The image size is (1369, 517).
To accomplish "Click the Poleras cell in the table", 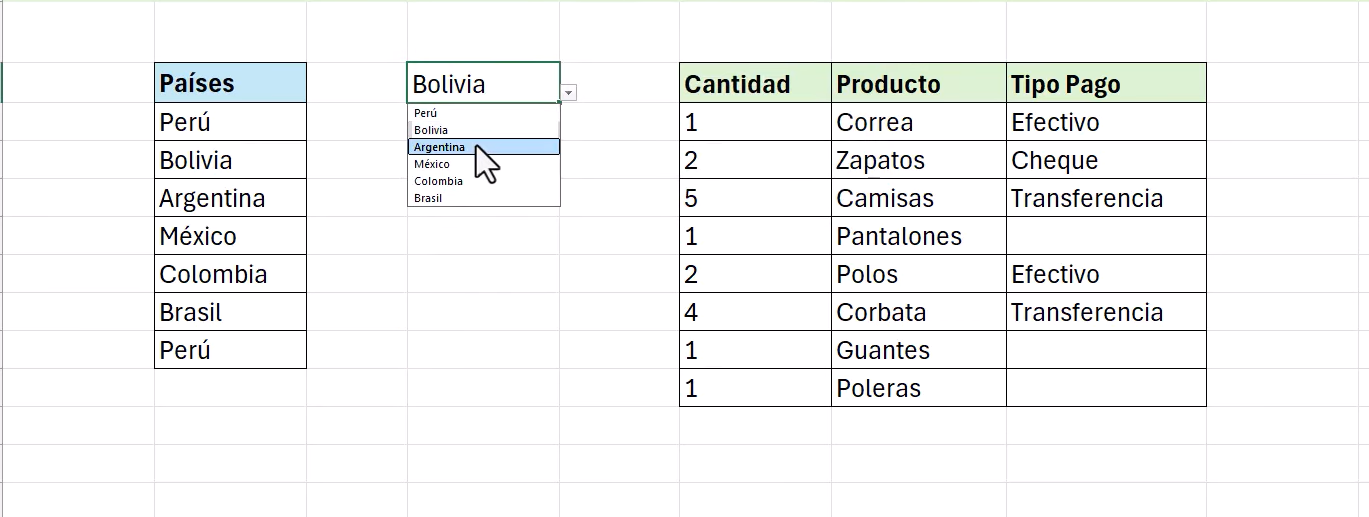I will pos(918,388).
